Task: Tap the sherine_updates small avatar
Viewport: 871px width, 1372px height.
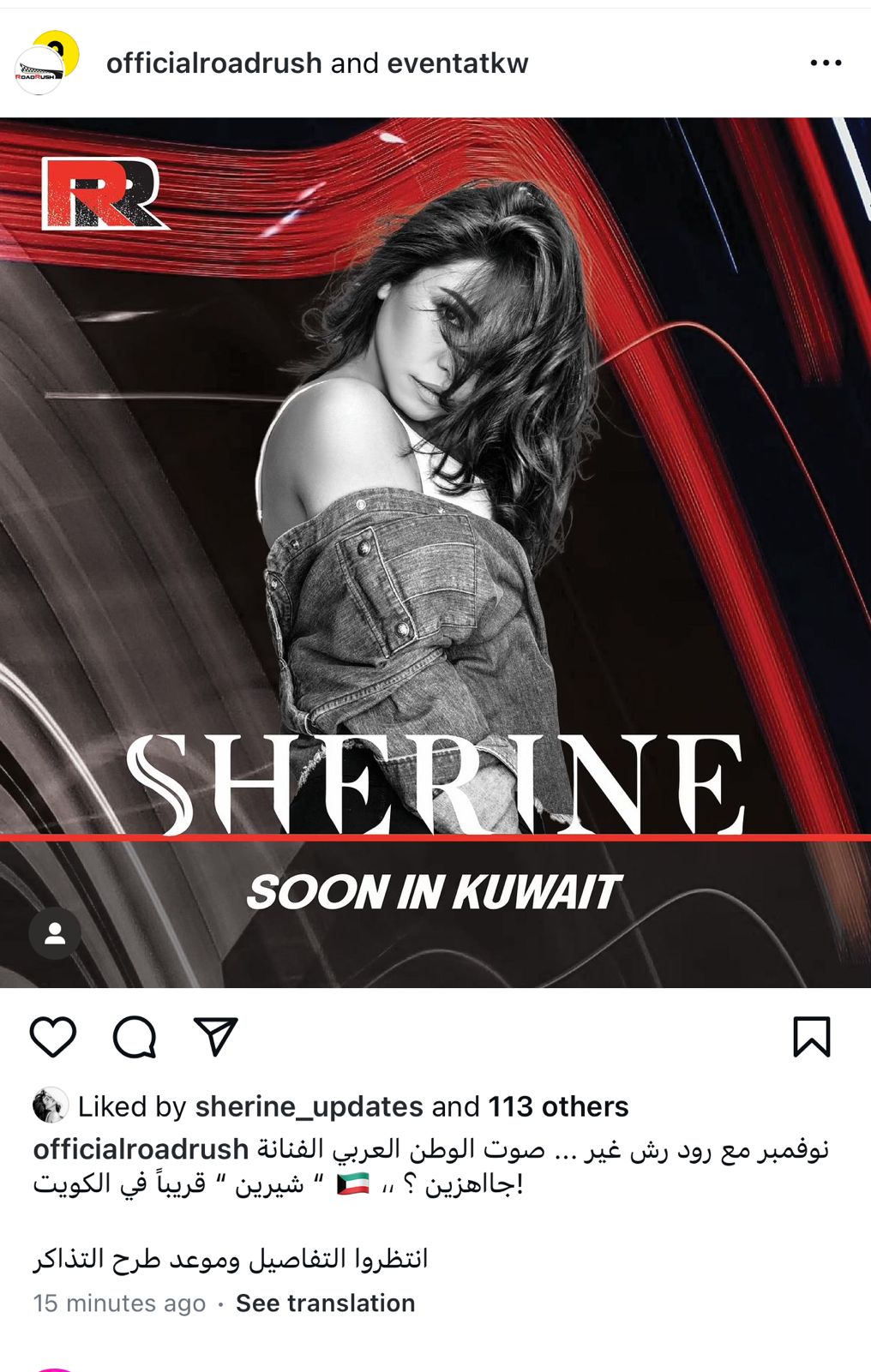Action: tap(51, 1105)
